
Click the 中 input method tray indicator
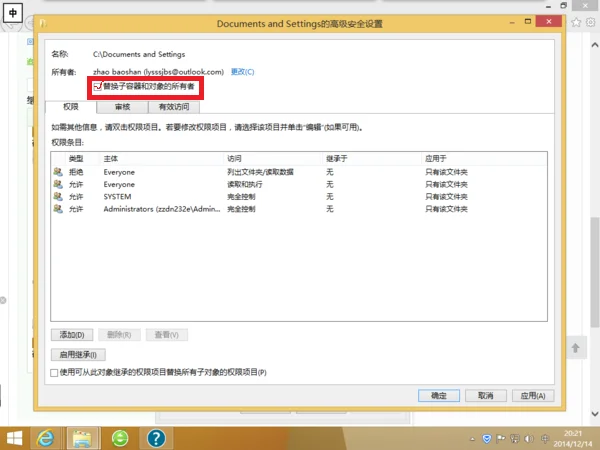click(545, 439)
